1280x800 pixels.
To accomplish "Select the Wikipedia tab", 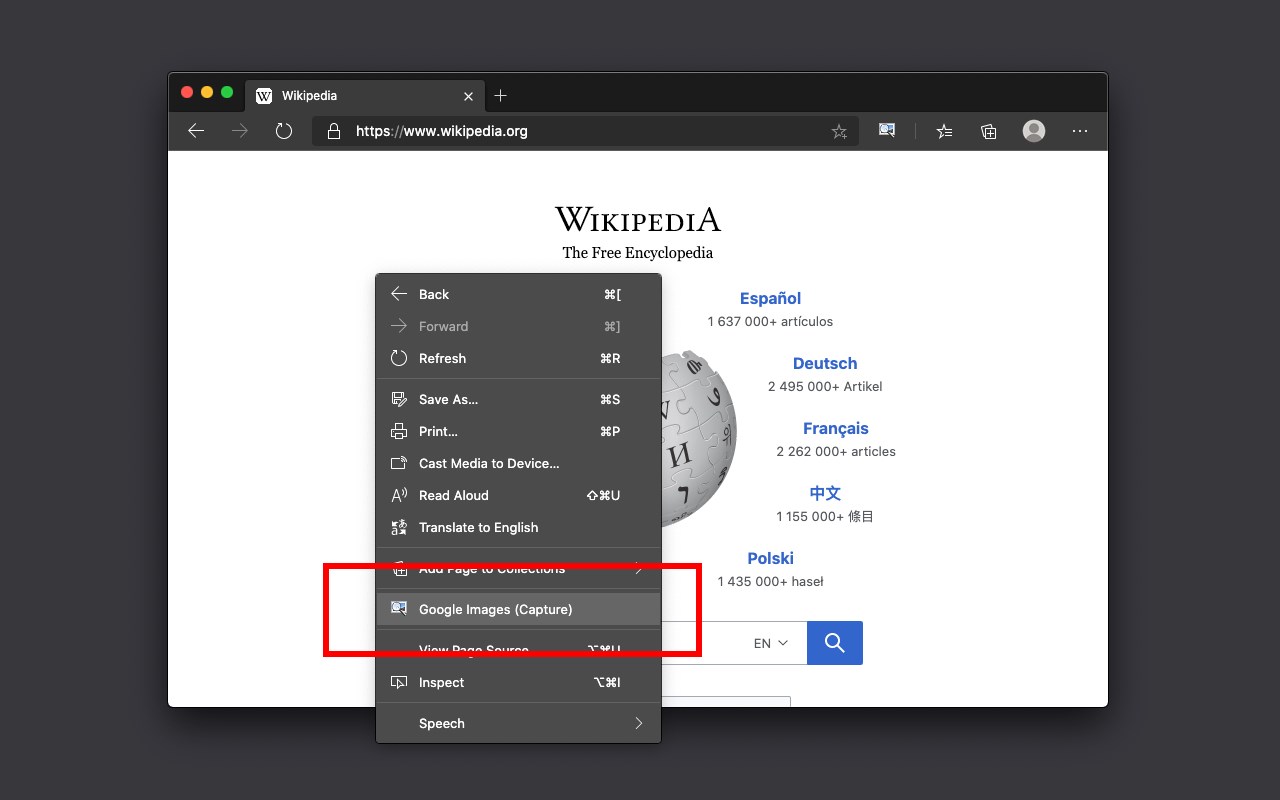I will pyautogui.click(x=366, y=96).
